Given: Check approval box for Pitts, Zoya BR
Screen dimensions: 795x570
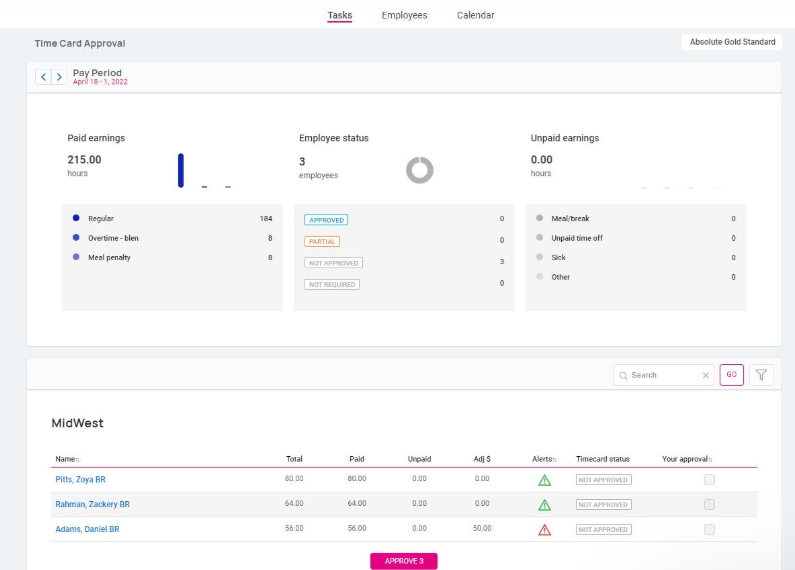Looking at the screenshot, I should tap(709, 480).
